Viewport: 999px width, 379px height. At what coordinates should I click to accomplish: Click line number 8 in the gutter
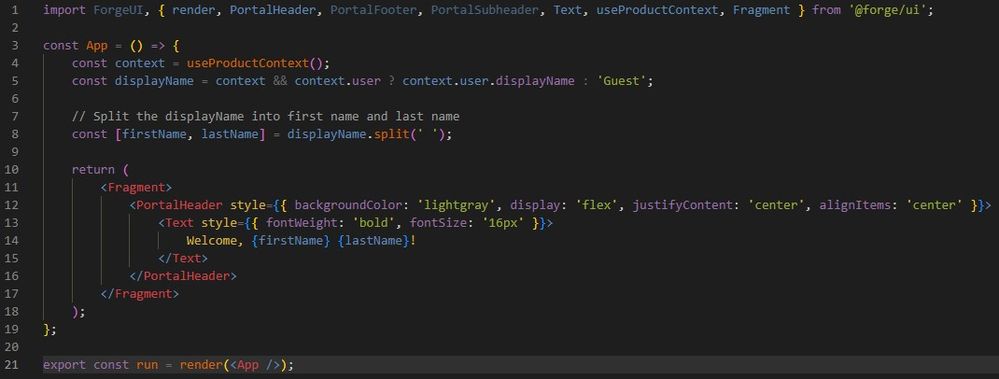(15, 134)
